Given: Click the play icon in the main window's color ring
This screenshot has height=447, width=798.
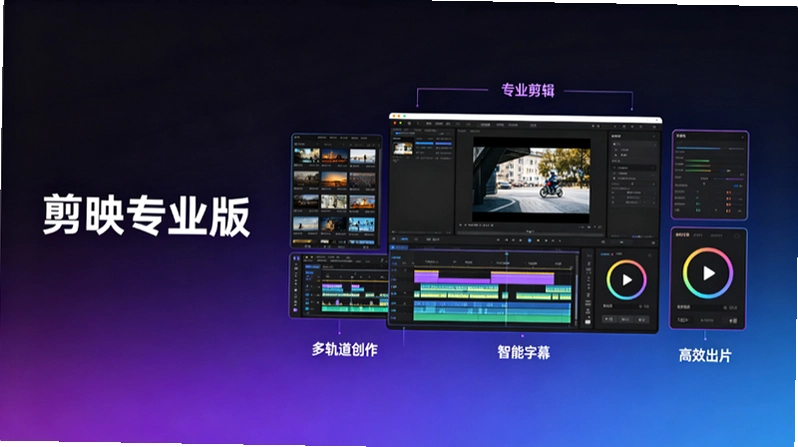Looking at the screenshot, I should (627, 280).
